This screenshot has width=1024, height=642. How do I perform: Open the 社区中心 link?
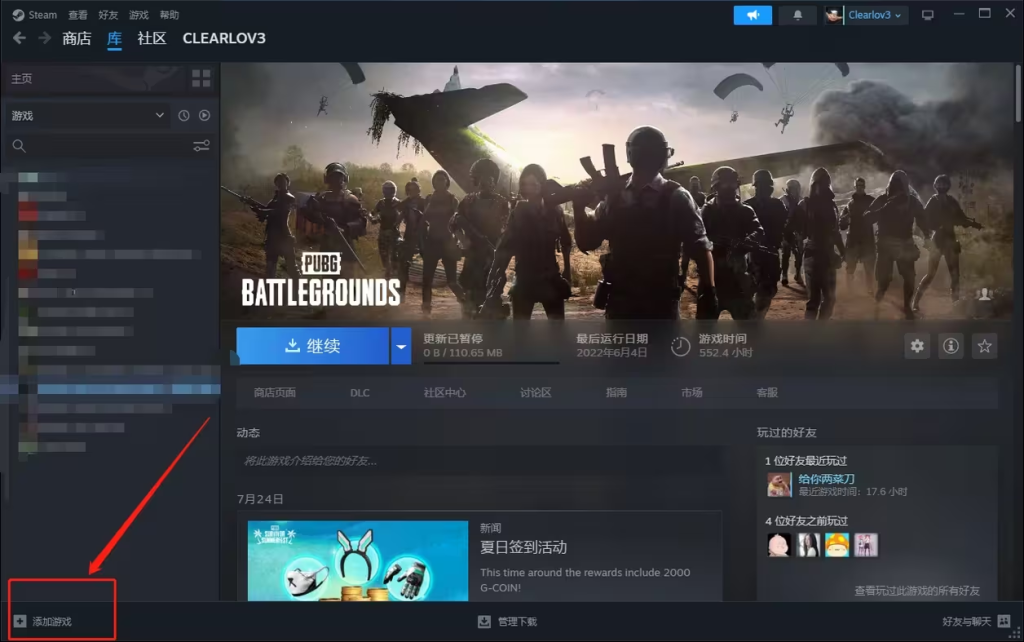[x=445, y=393]
